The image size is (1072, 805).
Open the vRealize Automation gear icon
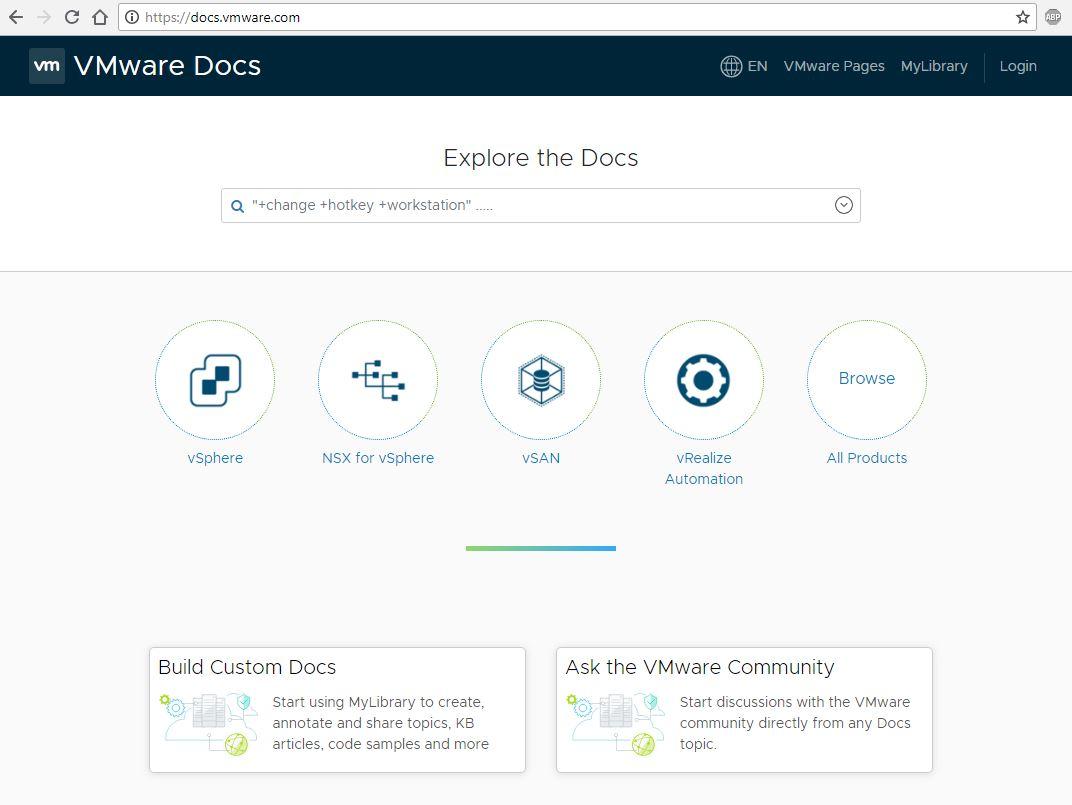point(704,380)
